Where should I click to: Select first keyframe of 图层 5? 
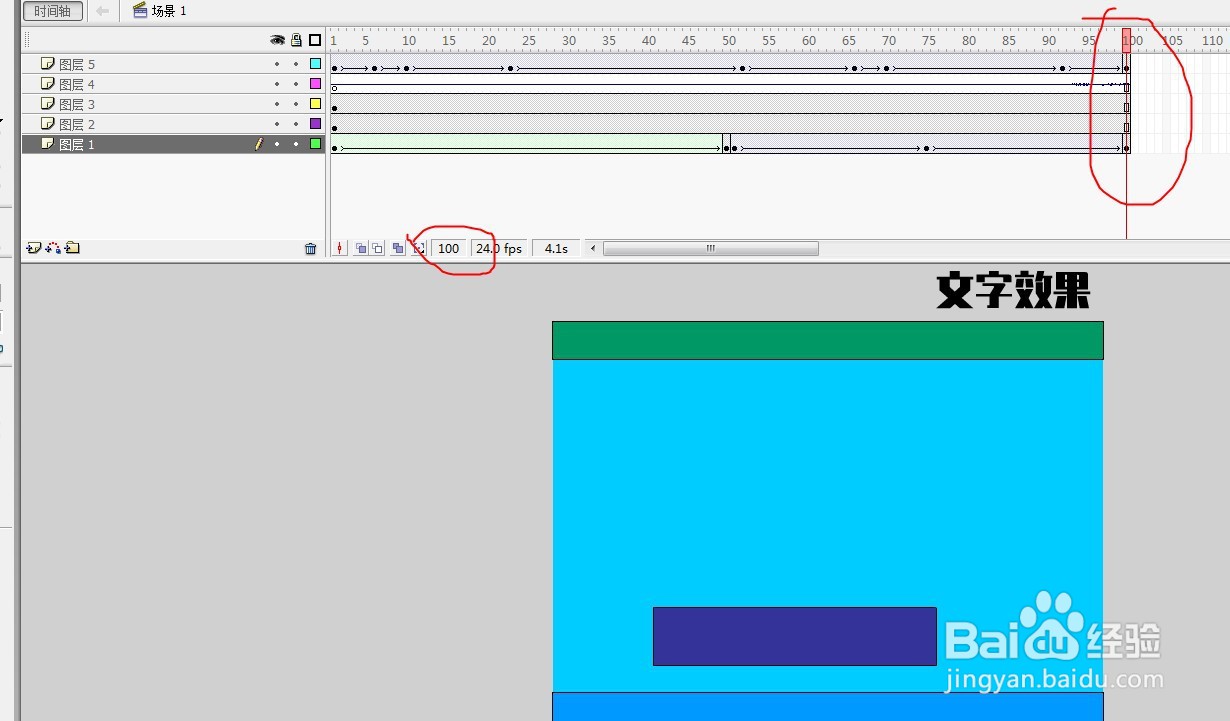(x=334, y=68)
